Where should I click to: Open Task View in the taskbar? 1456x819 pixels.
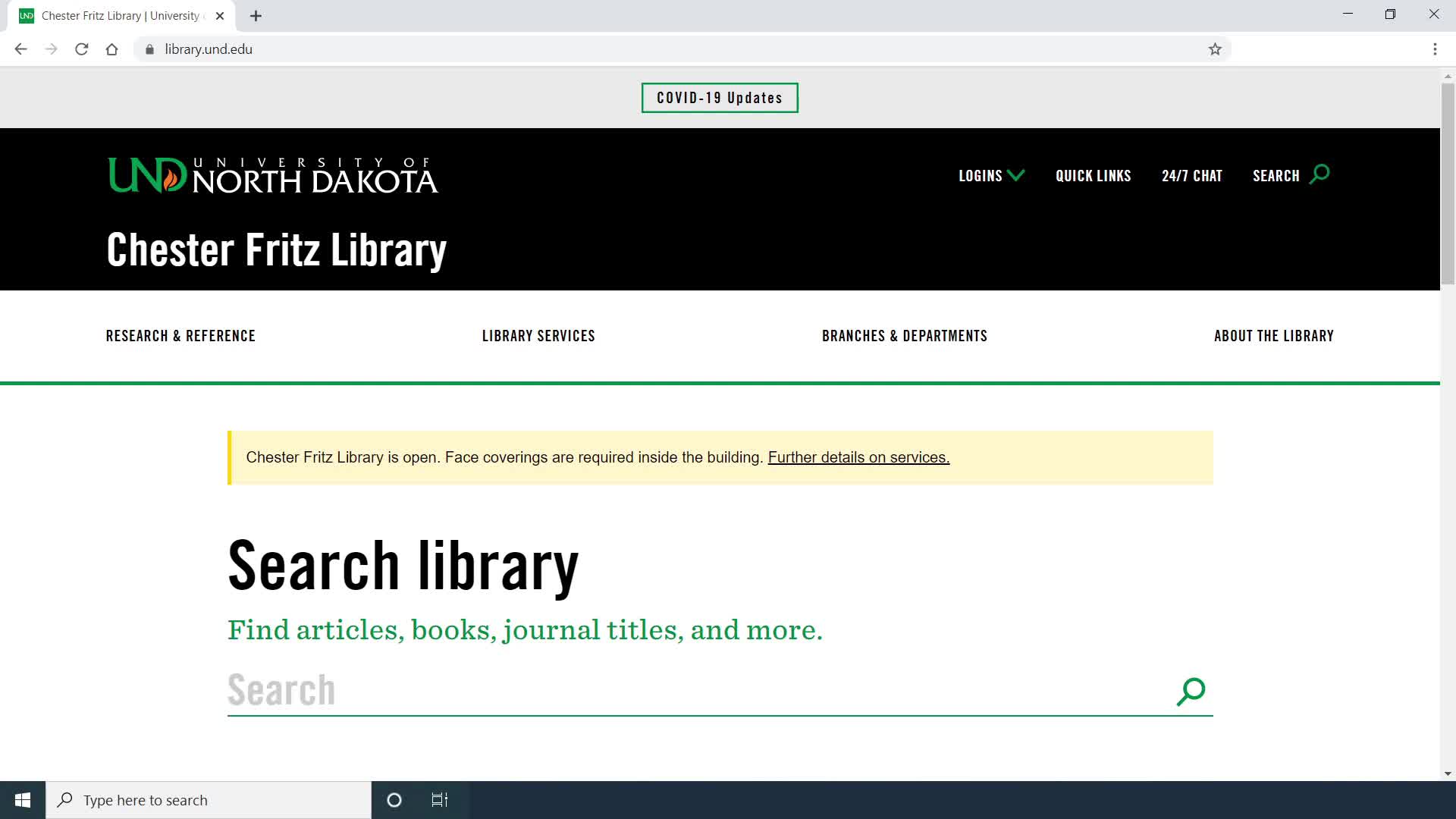[x=440, y=800]
